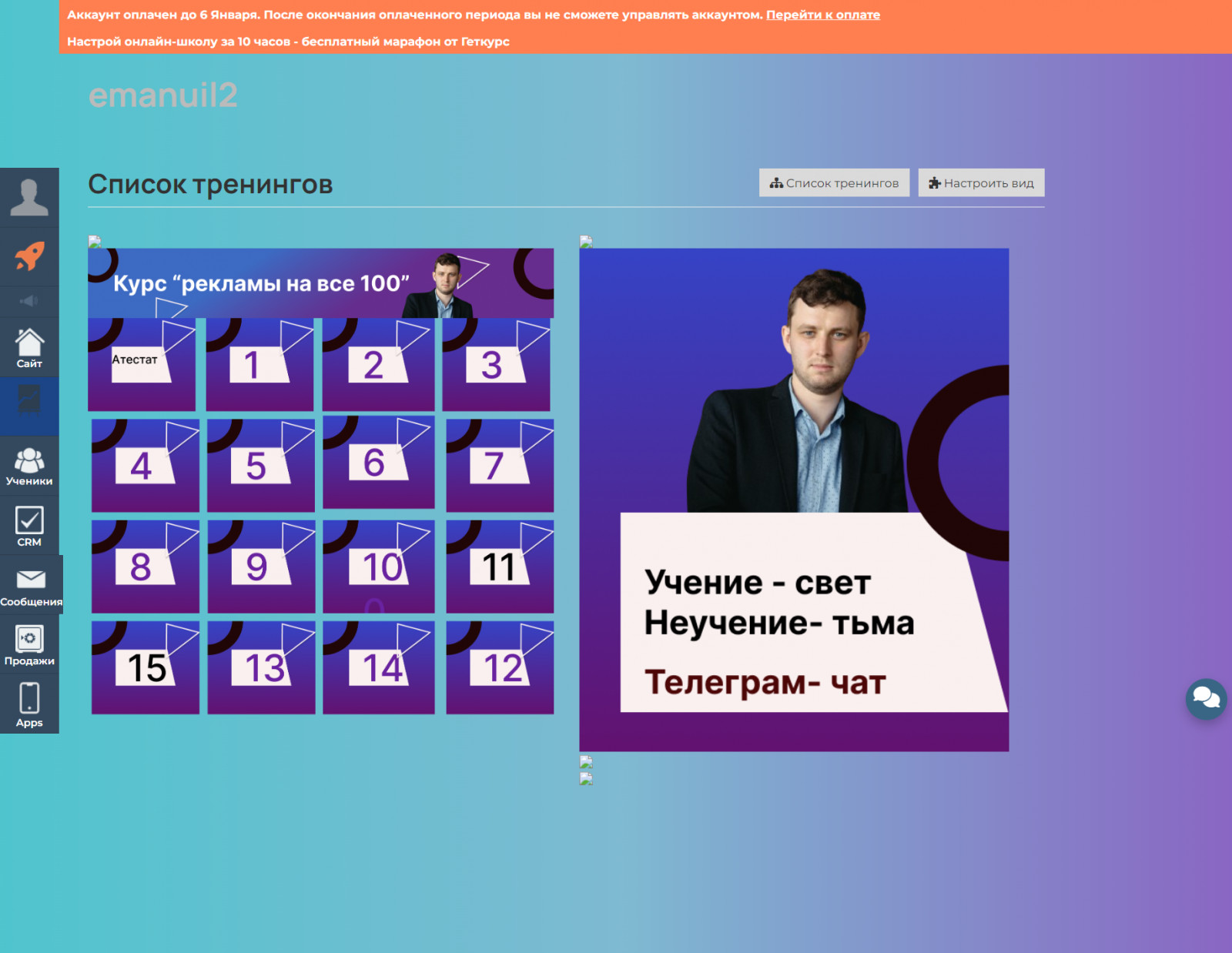Open training tile number 11

coord(500,567)
